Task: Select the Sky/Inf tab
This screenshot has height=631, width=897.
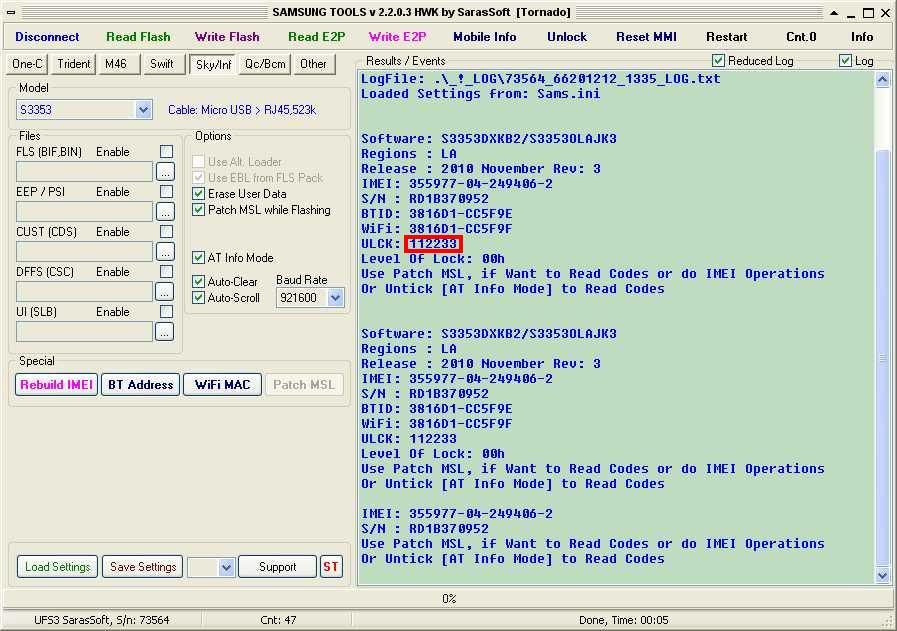Action: tap(213, 65)
